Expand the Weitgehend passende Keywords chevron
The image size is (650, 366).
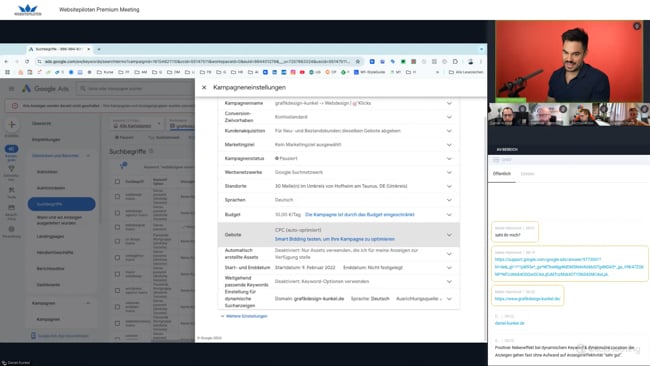(x=449, y=282)
